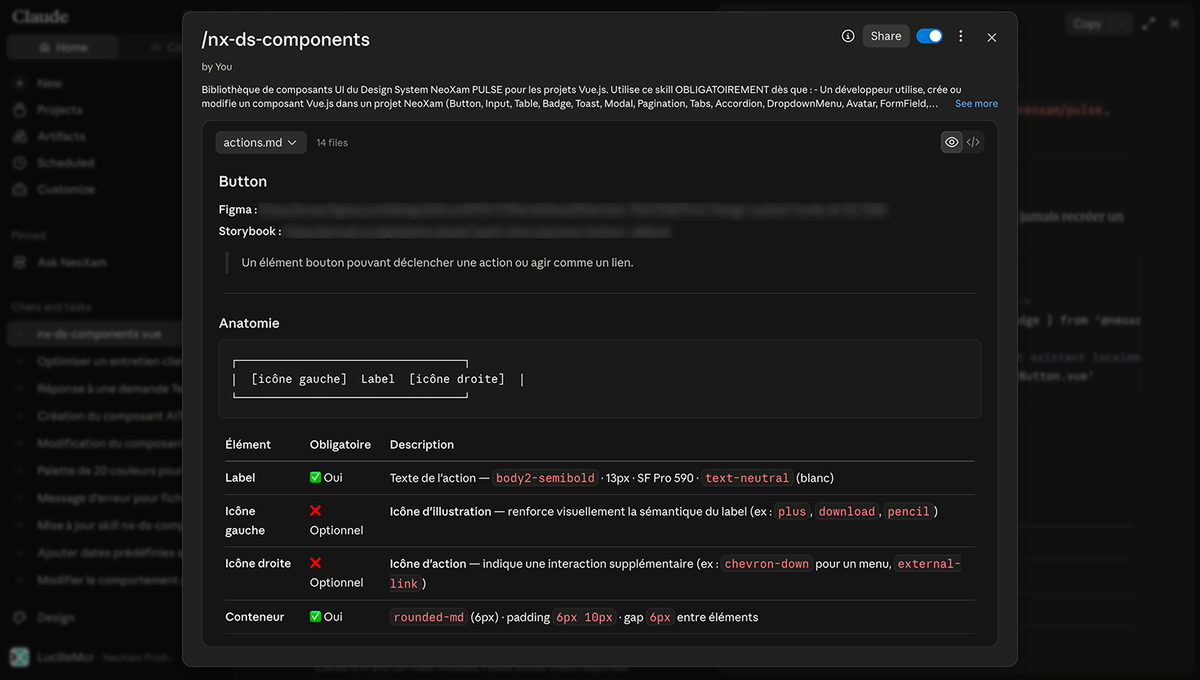The width and height of the screenshot is (1200, 680).
Task: Click the rounded-md code chip
Action: 429,617
